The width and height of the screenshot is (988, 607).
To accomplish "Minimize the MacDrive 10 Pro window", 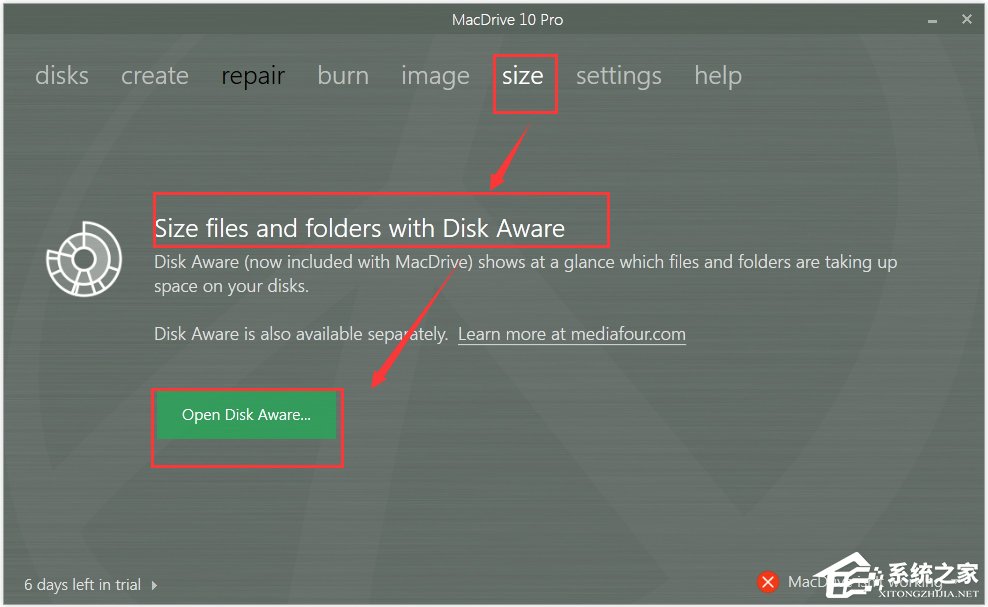I will pos(932,21).
